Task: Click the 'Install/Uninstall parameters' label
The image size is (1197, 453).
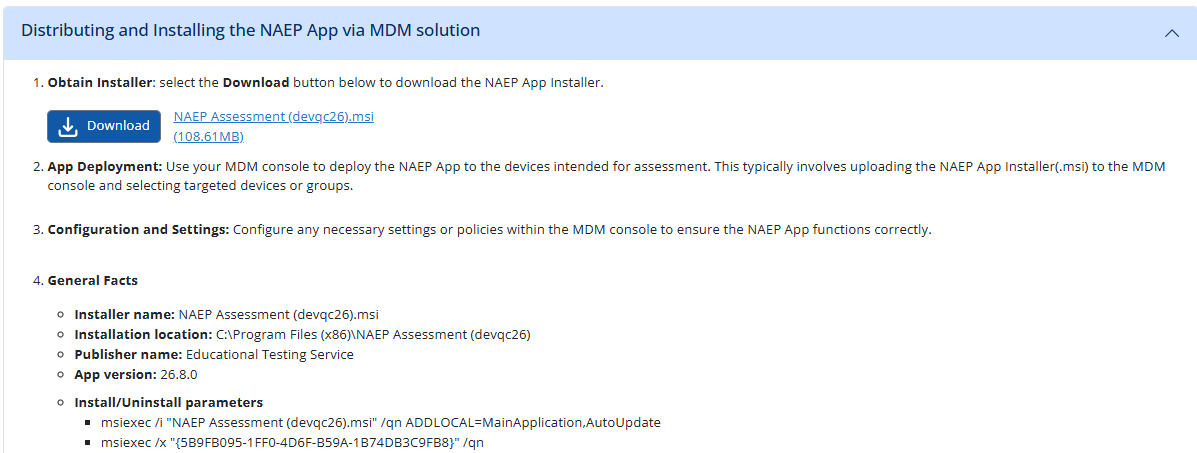Action: tap(168, 403)
